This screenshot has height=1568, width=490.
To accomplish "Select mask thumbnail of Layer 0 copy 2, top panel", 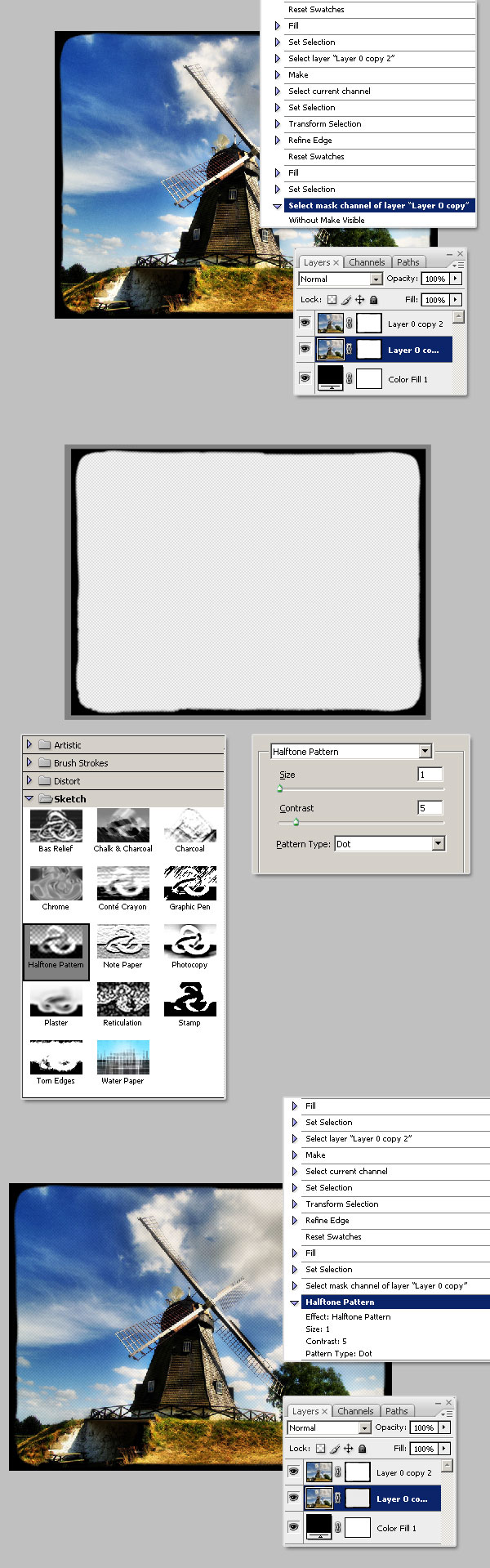I will (369, 324).
